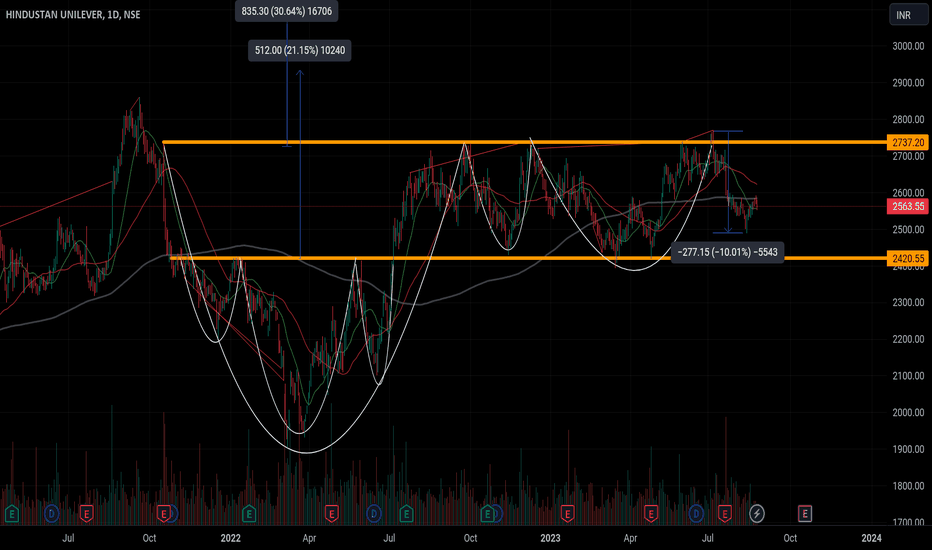Click the 2500.00 price axis label
The height and width of the screenshot is (550, 932).
click(908, 230)
